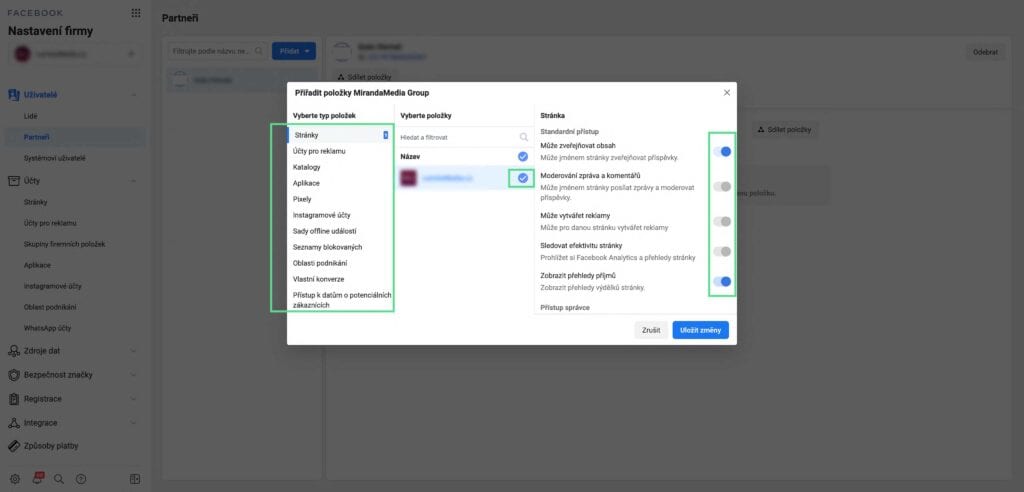Collapse the Uživatelé section chevron

pyautogui.click(x=134, y=95)
